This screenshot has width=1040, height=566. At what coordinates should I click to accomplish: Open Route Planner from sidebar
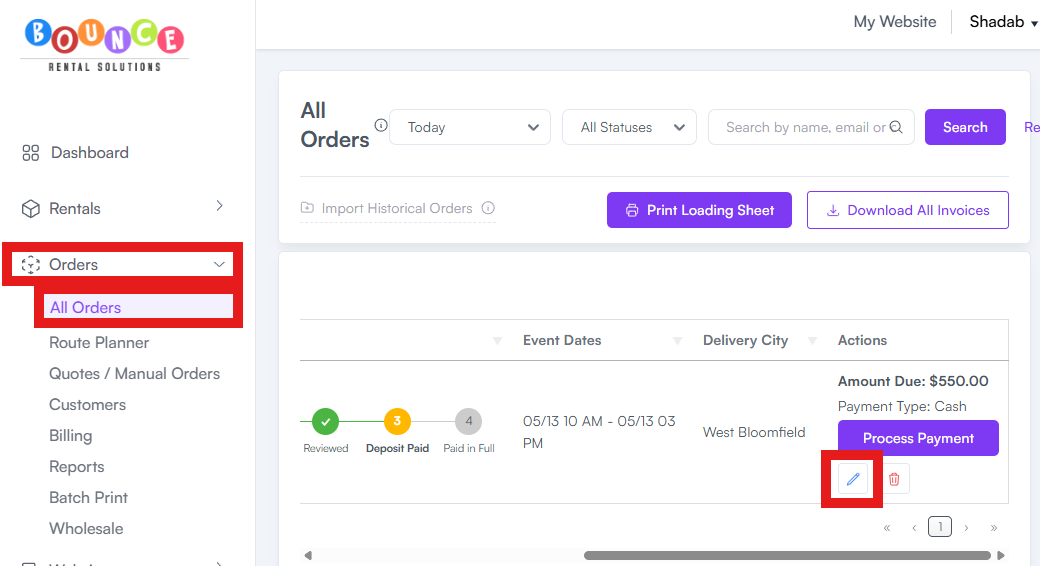[99, 342]
